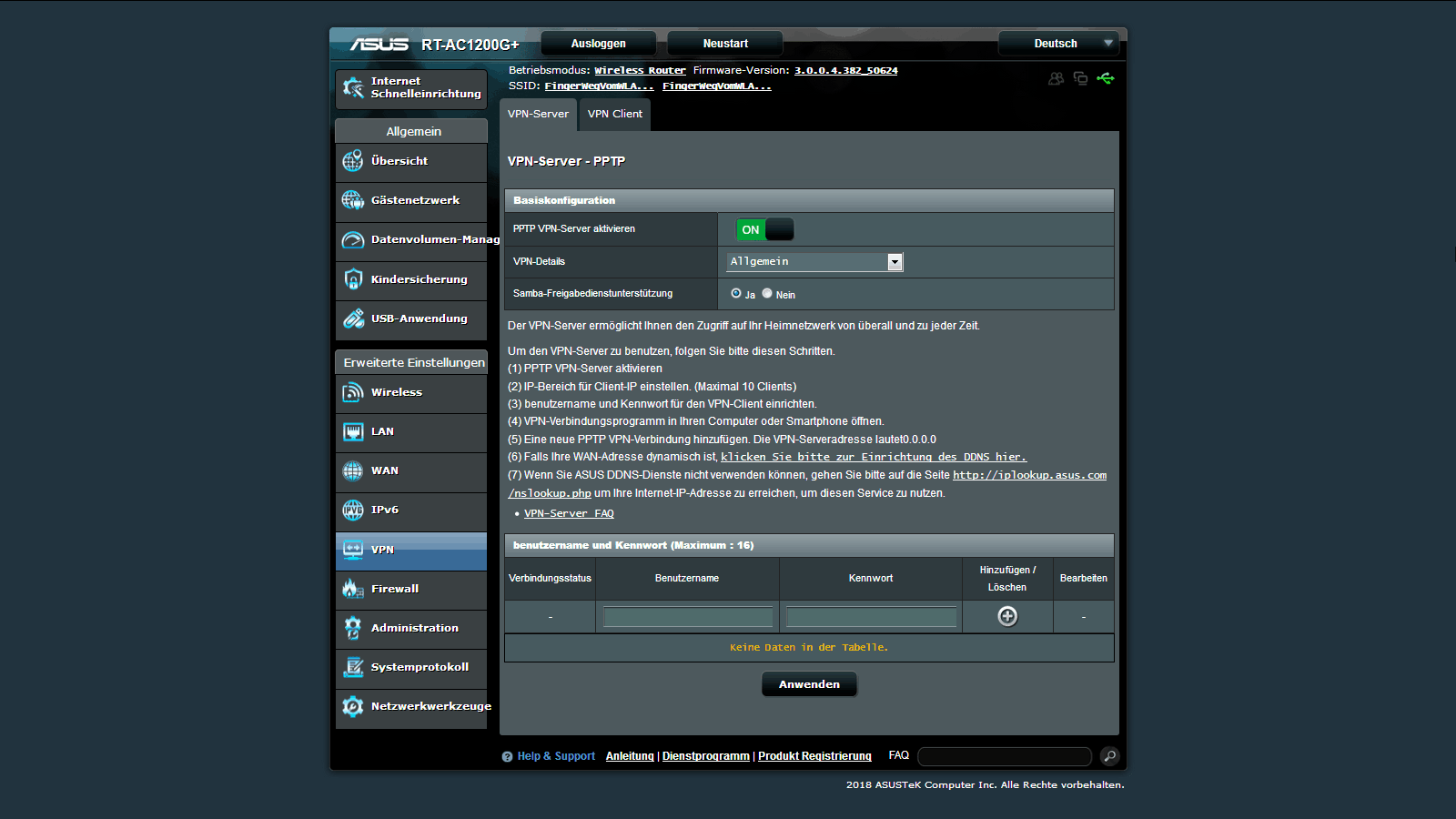Focus the Benutzername input field

click(x=688, y=617)
